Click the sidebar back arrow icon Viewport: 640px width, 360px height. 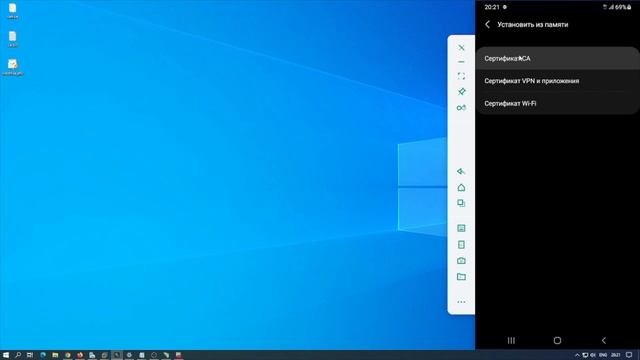point(461,171)
